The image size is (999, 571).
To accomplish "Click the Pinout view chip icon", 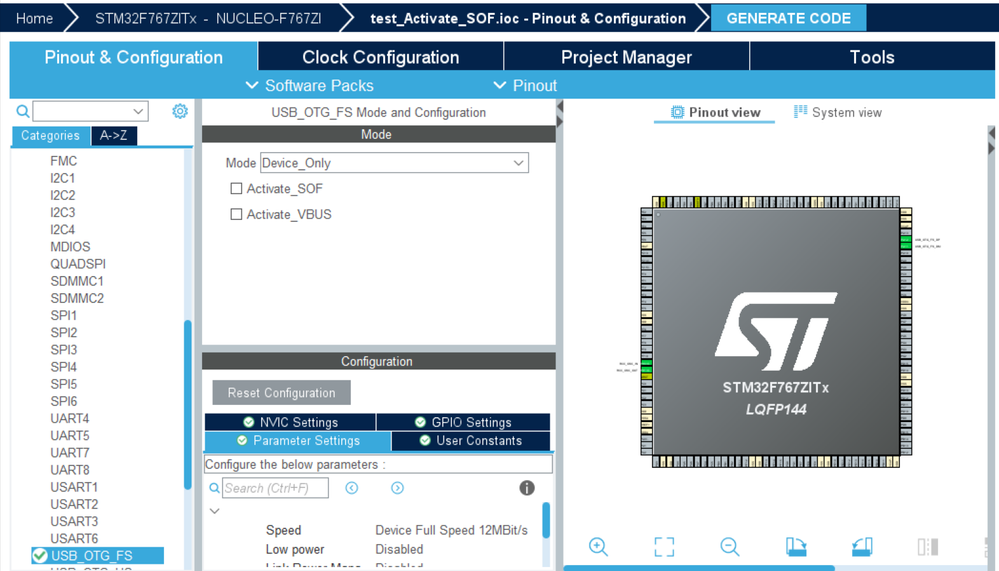I will [x=677, y=113].
